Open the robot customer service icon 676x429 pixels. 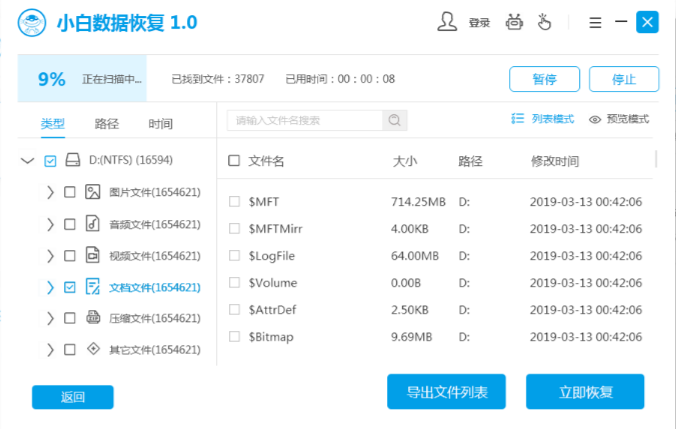coord(514,21)
